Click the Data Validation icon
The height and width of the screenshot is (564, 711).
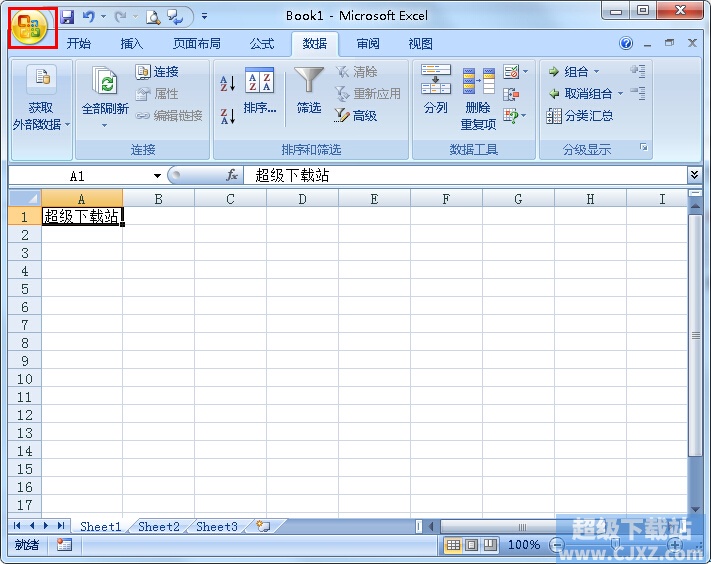[511, 72]
